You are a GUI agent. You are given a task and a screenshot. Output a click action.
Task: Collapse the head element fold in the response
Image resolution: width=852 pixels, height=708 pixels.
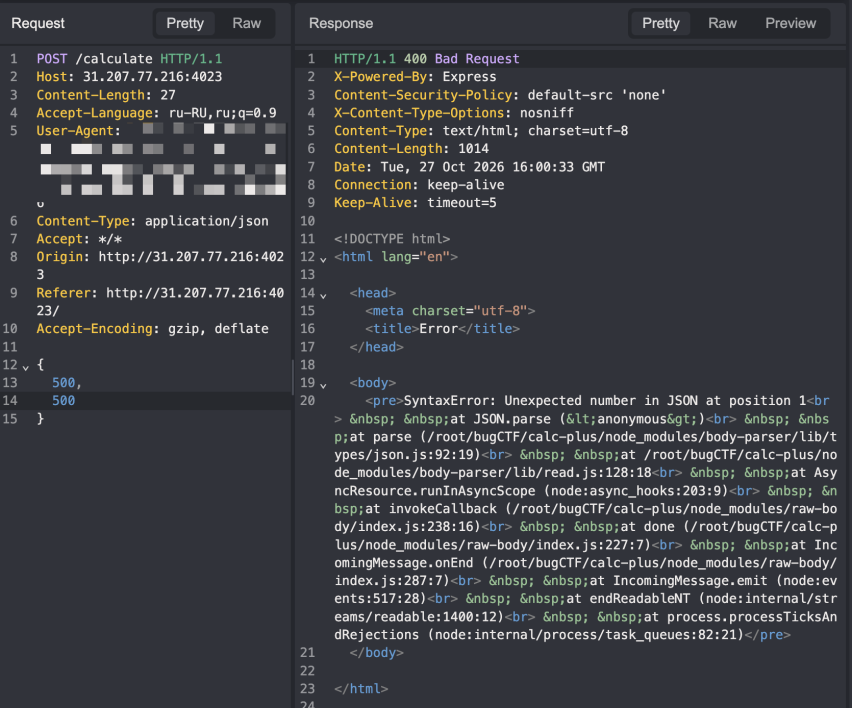[x=323, y=296]
